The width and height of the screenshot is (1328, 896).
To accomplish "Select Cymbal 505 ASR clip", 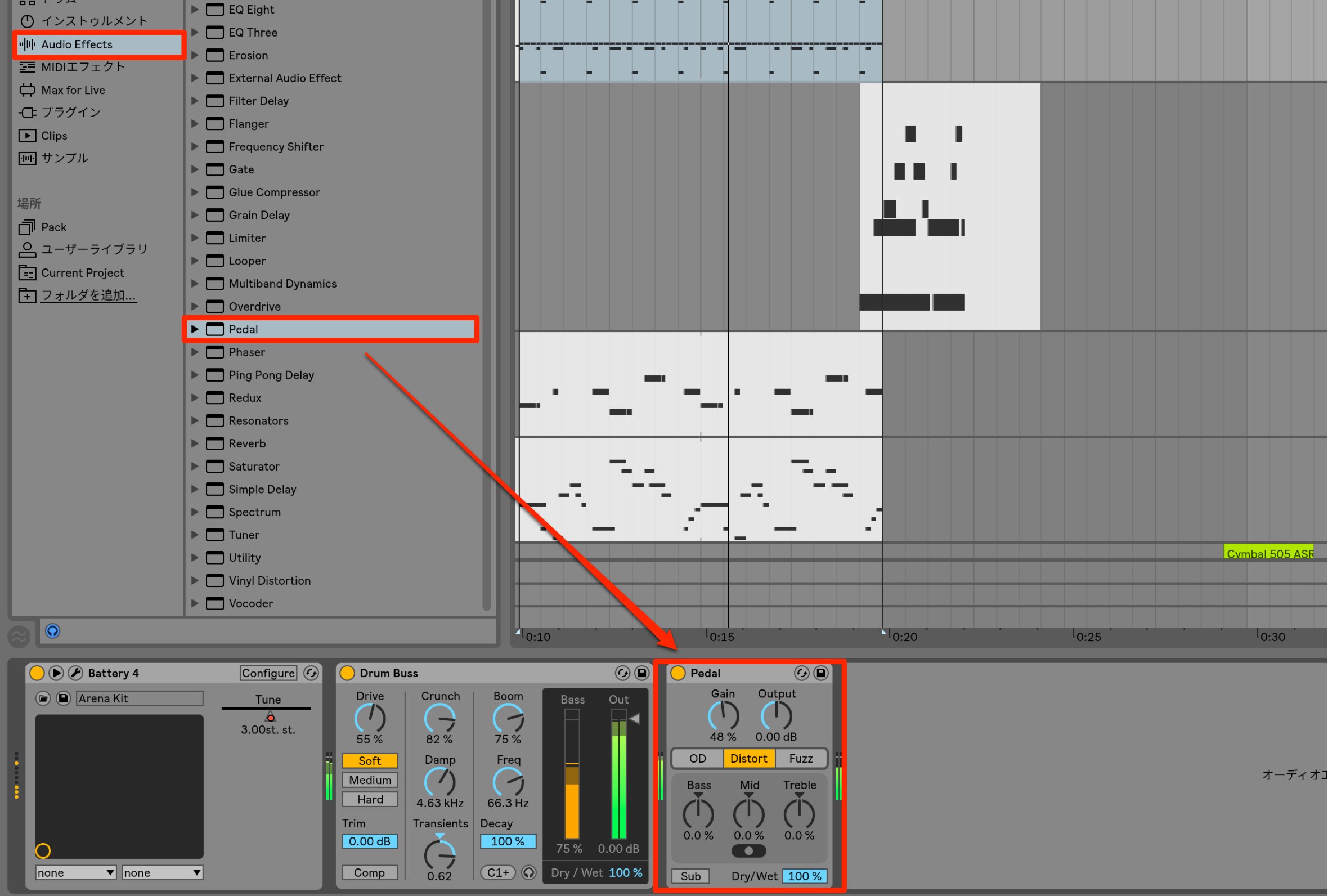I will [x=1268, y=553].
